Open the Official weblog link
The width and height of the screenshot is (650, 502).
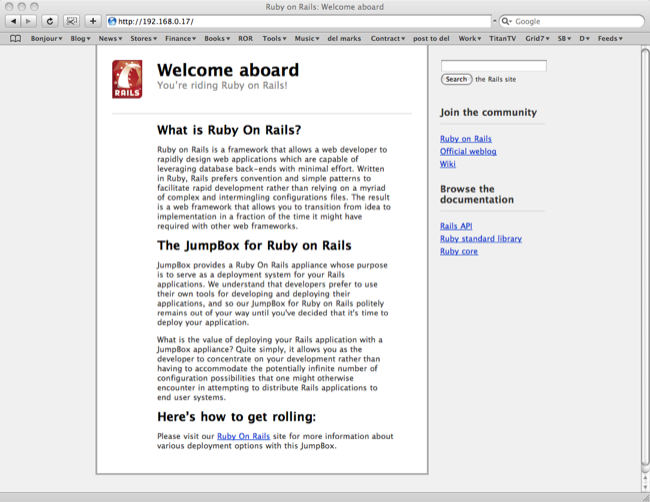click(x=468, y=151)
